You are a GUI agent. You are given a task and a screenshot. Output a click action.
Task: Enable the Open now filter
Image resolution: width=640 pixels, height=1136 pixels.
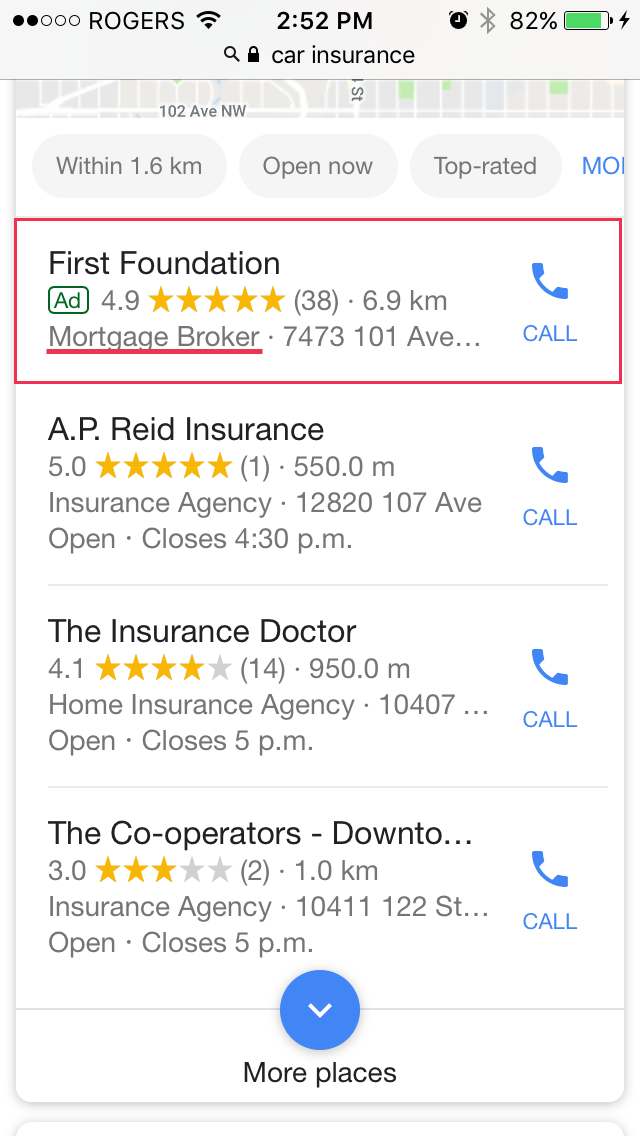click(318, 166)
